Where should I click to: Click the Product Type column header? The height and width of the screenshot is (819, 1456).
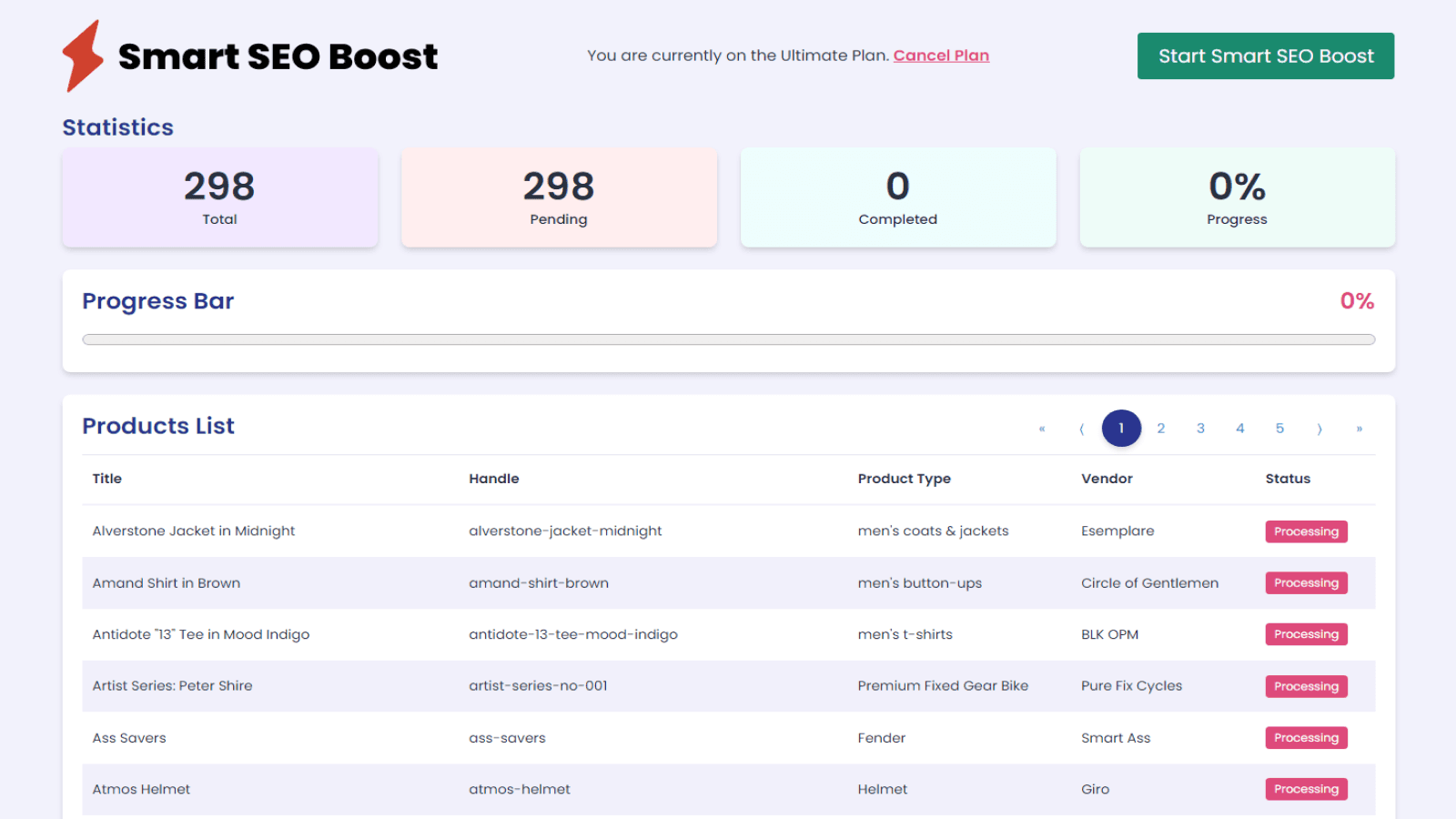(x=905, y=478)
